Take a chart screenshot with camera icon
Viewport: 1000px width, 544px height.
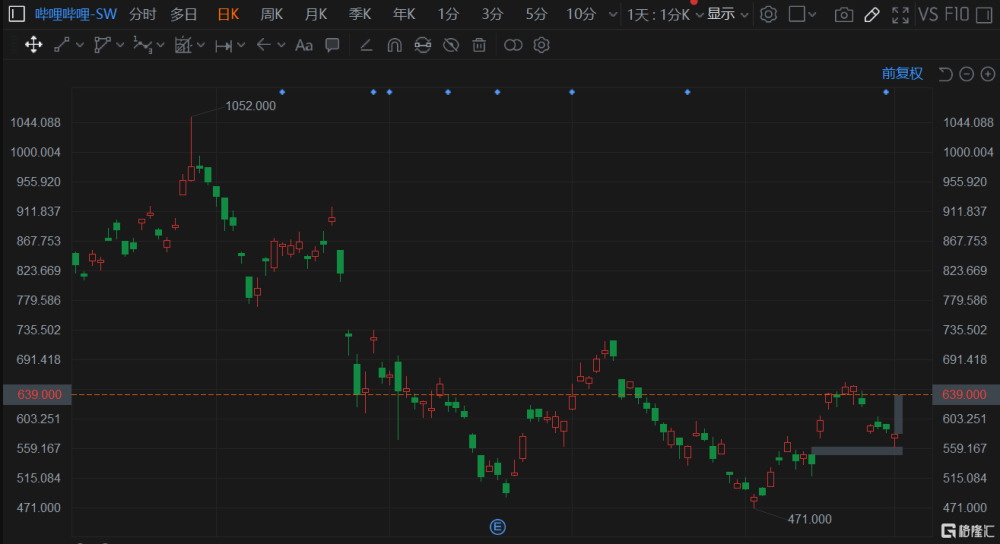(844, 14)
